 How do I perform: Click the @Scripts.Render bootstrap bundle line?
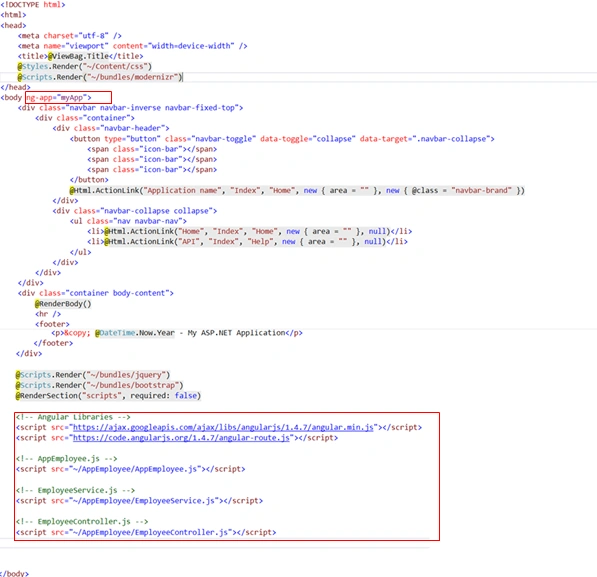pyautogui.click(x=99, y=385)
